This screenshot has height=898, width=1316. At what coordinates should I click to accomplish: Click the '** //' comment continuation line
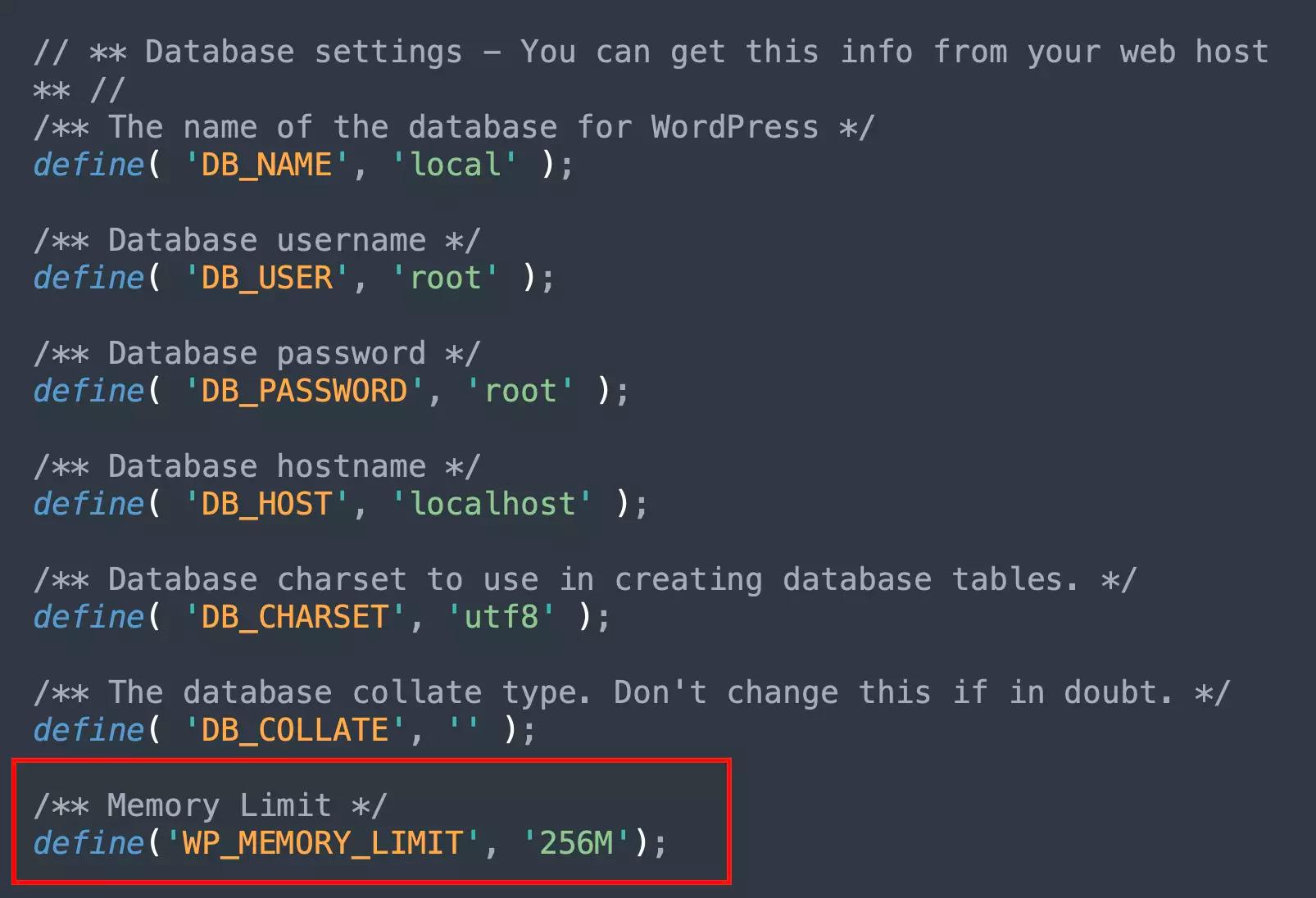79,89
